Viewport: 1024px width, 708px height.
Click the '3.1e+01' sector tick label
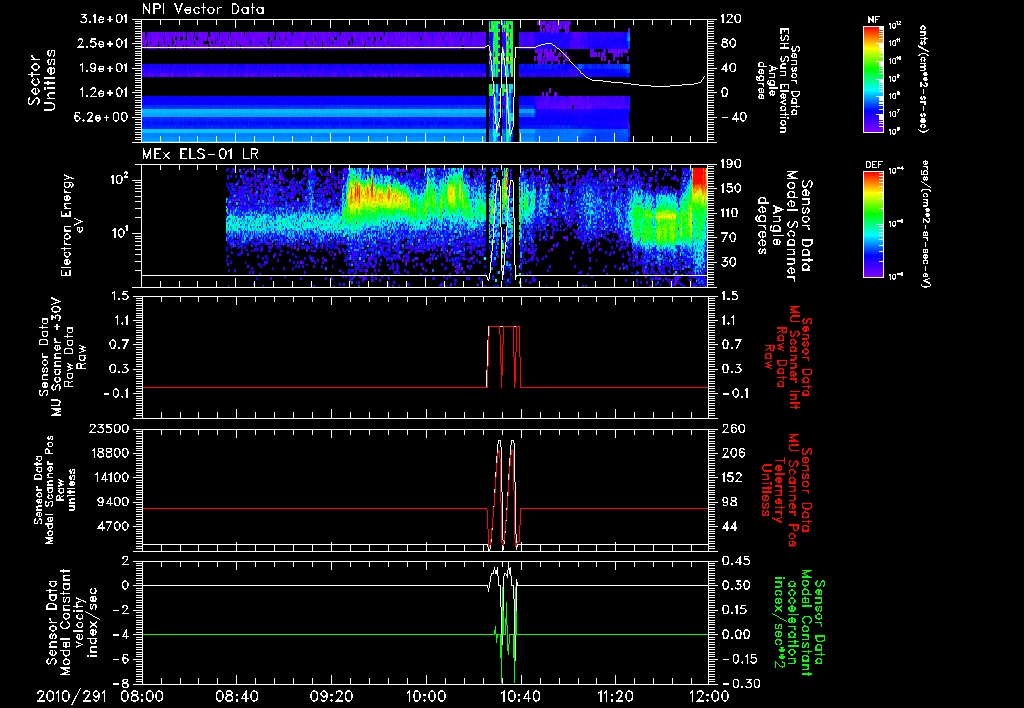106,19
